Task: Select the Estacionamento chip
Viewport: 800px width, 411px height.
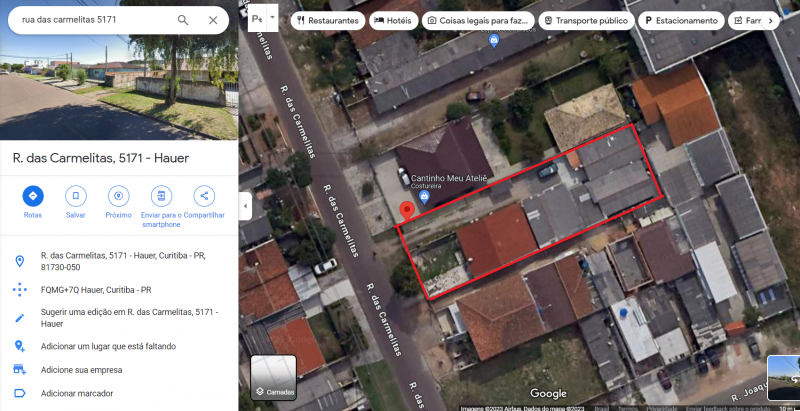Action: click(681, 21)
